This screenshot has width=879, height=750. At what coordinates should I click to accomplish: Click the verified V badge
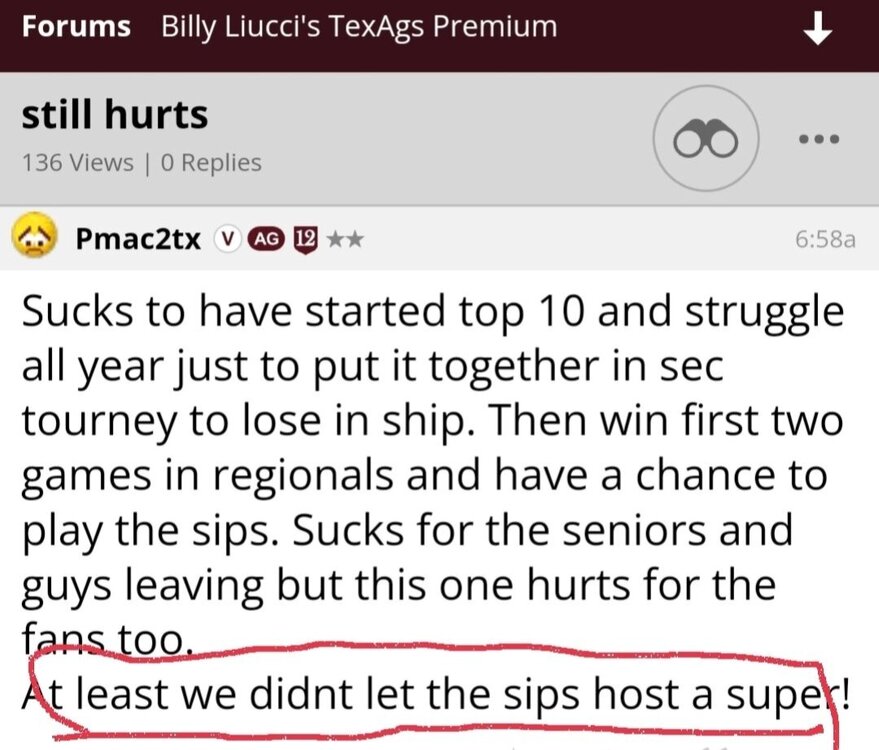(x=229, y=239)
